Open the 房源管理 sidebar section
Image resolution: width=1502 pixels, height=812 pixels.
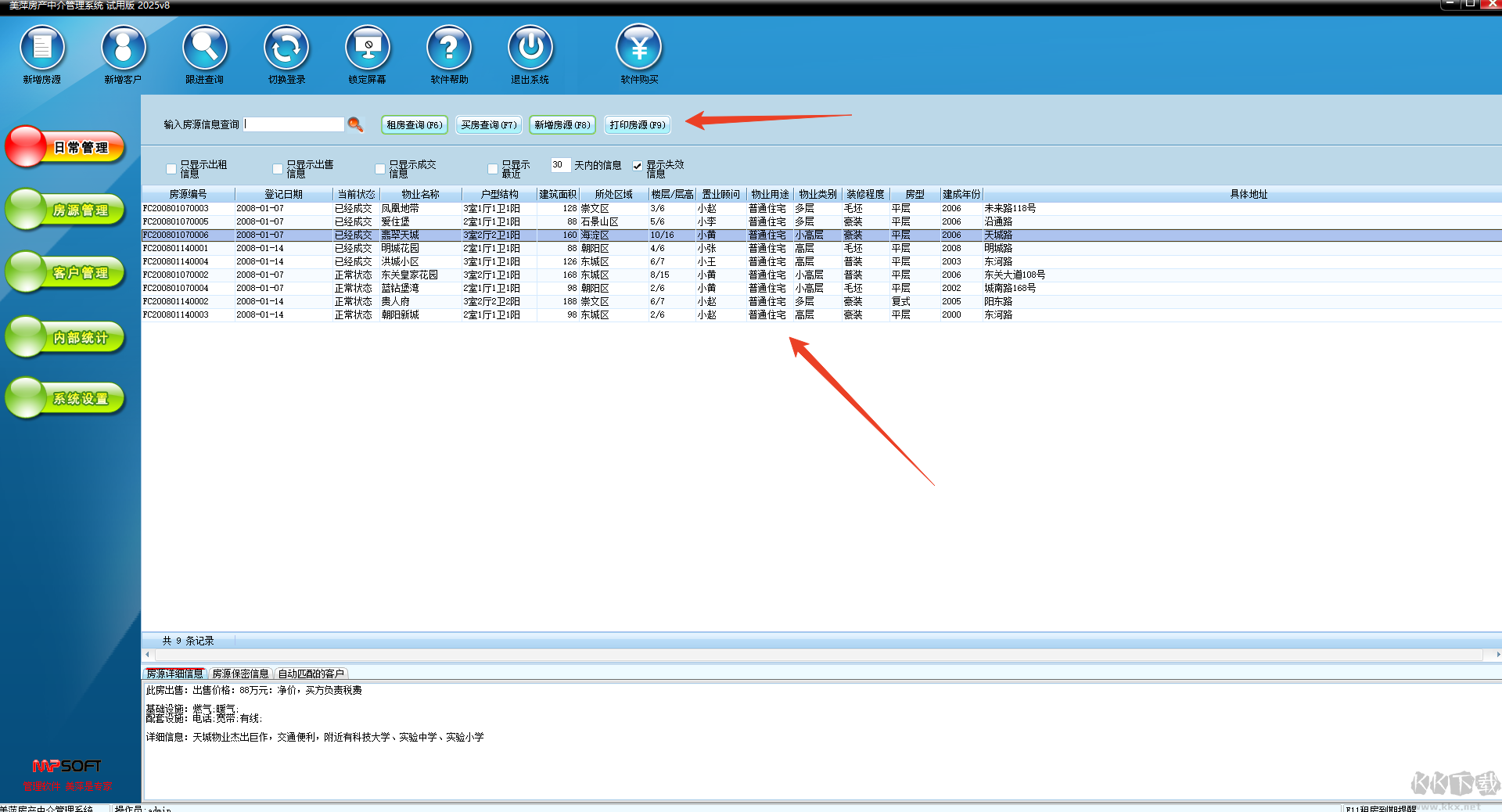point(66,210)
